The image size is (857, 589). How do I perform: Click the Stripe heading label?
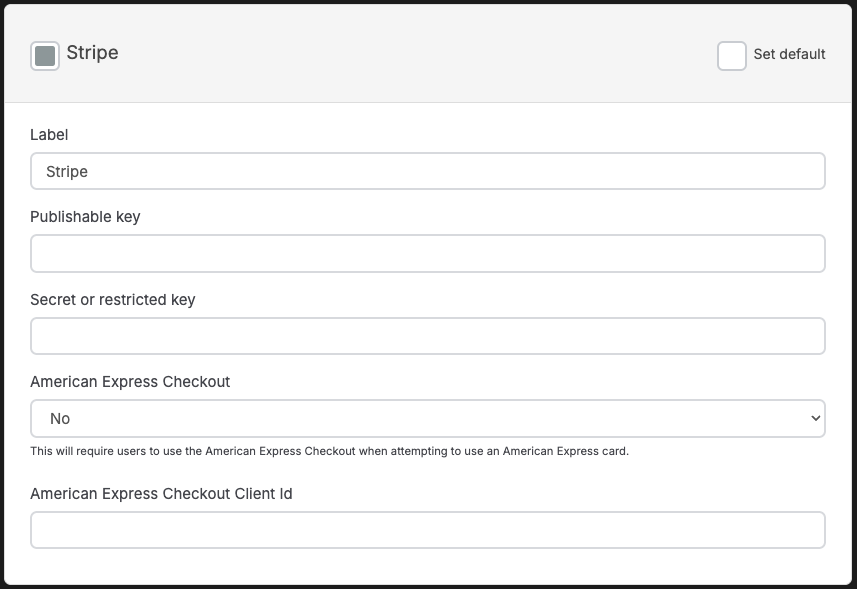click(92, 52)
